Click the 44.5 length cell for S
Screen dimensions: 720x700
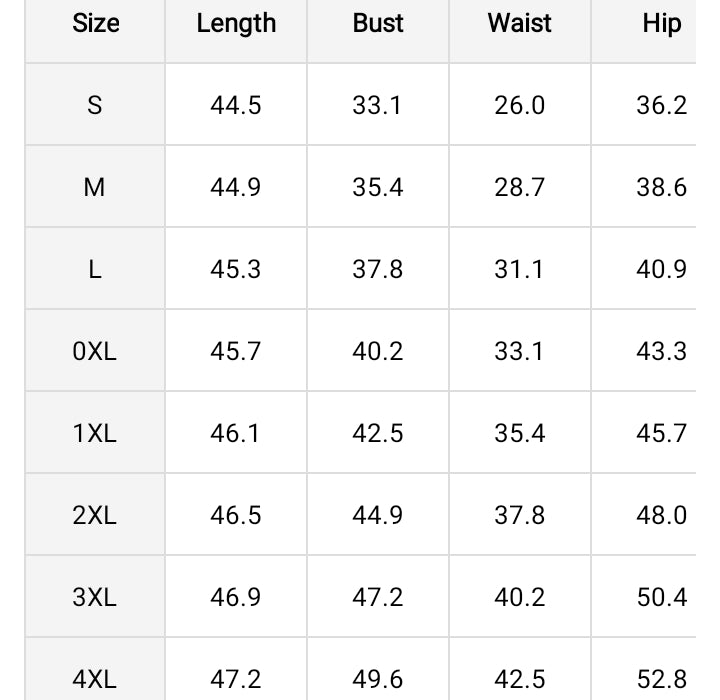(x=236, y=105)
